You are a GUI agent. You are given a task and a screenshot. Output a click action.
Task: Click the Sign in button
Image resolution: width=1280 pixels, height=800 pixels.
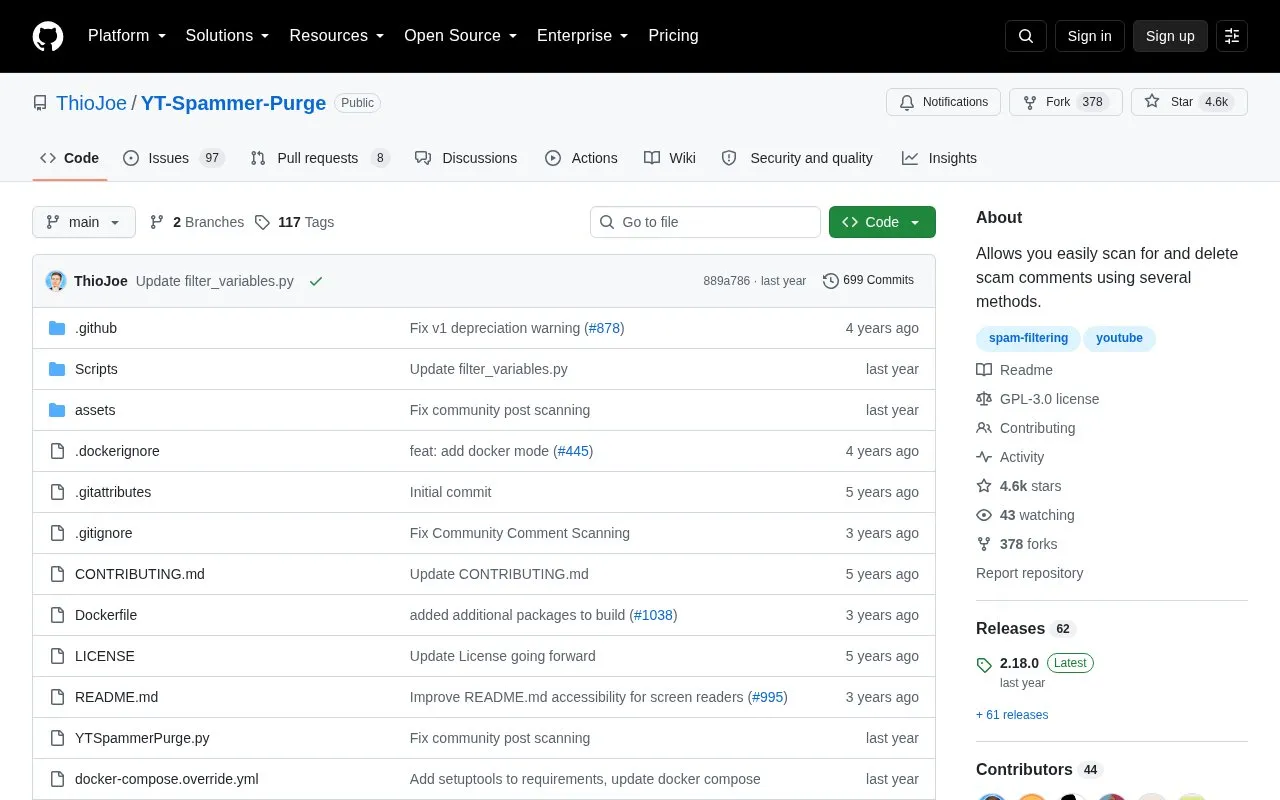(x=1089, y=36)
